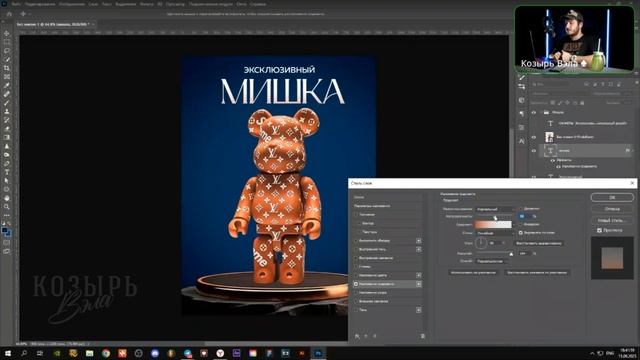Select the Pen tool
Screen dimensions: 640x360
7,163
